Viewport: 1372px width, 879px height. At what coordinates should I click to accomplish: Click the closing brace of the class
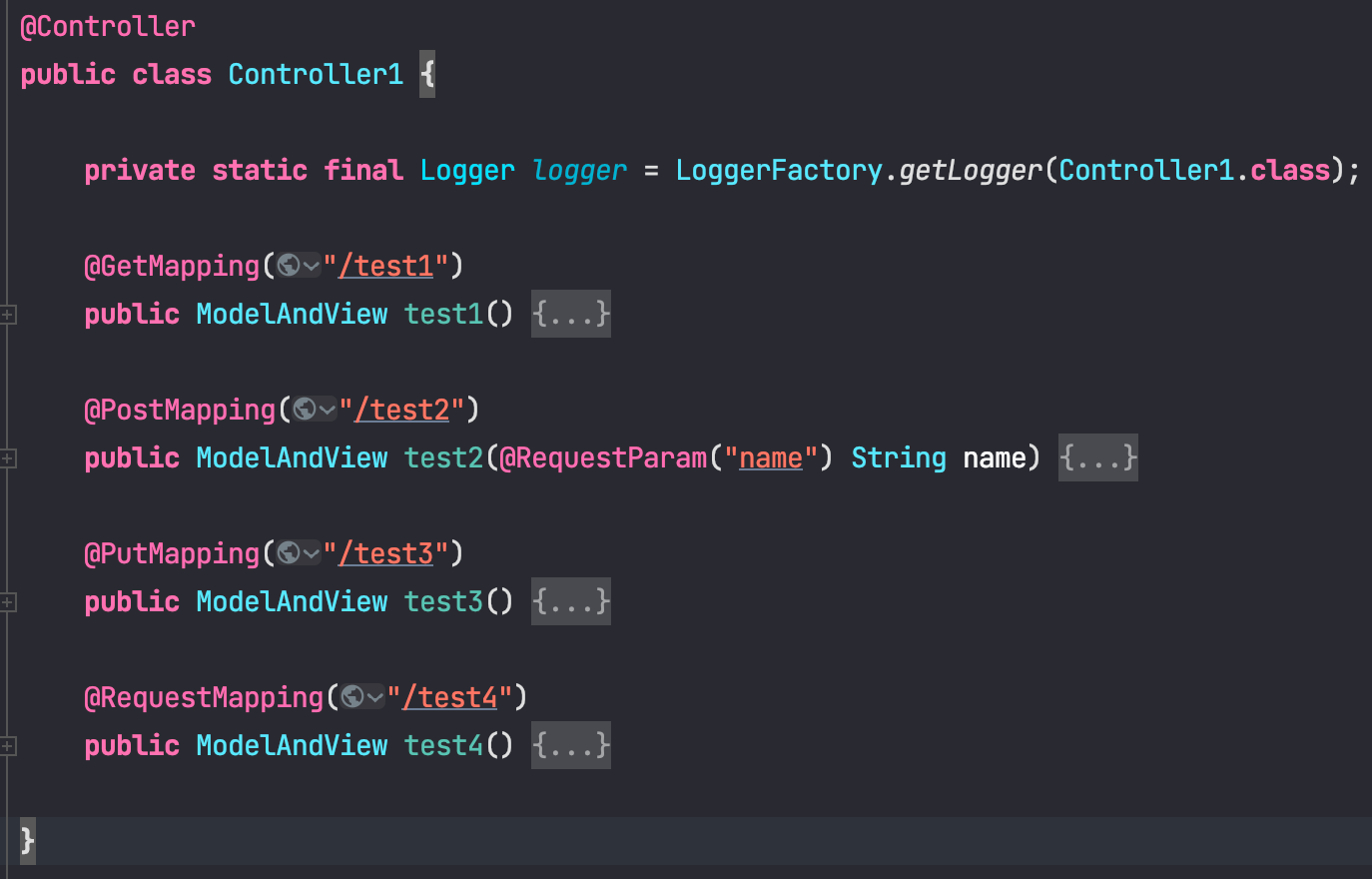pos(28,841)
